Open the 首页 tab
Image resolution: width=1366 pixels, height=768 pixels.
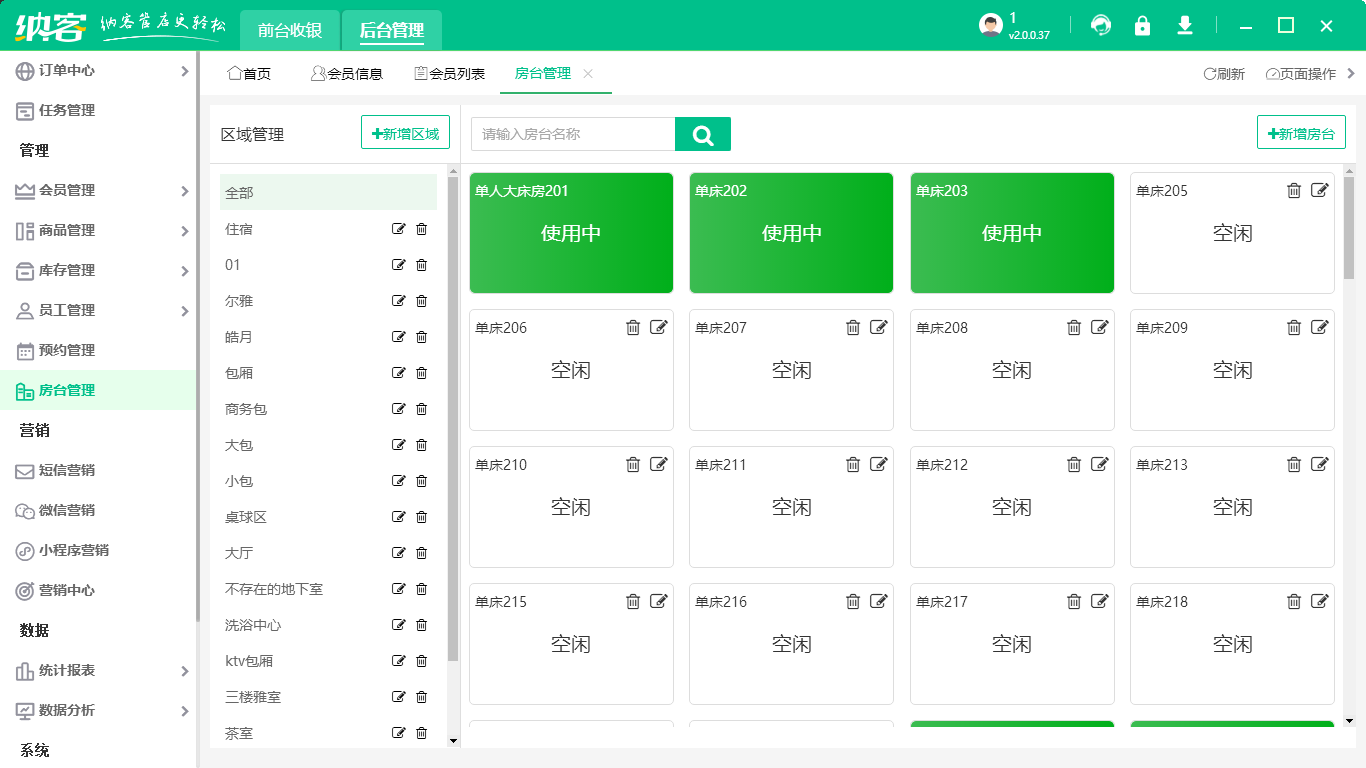click(249, 74)
